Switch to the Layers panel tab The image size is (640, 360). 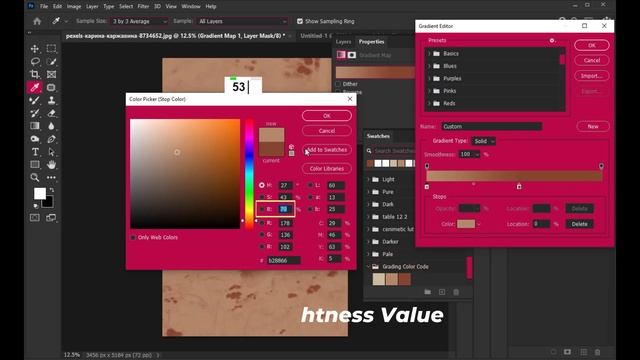click(343, 42)
